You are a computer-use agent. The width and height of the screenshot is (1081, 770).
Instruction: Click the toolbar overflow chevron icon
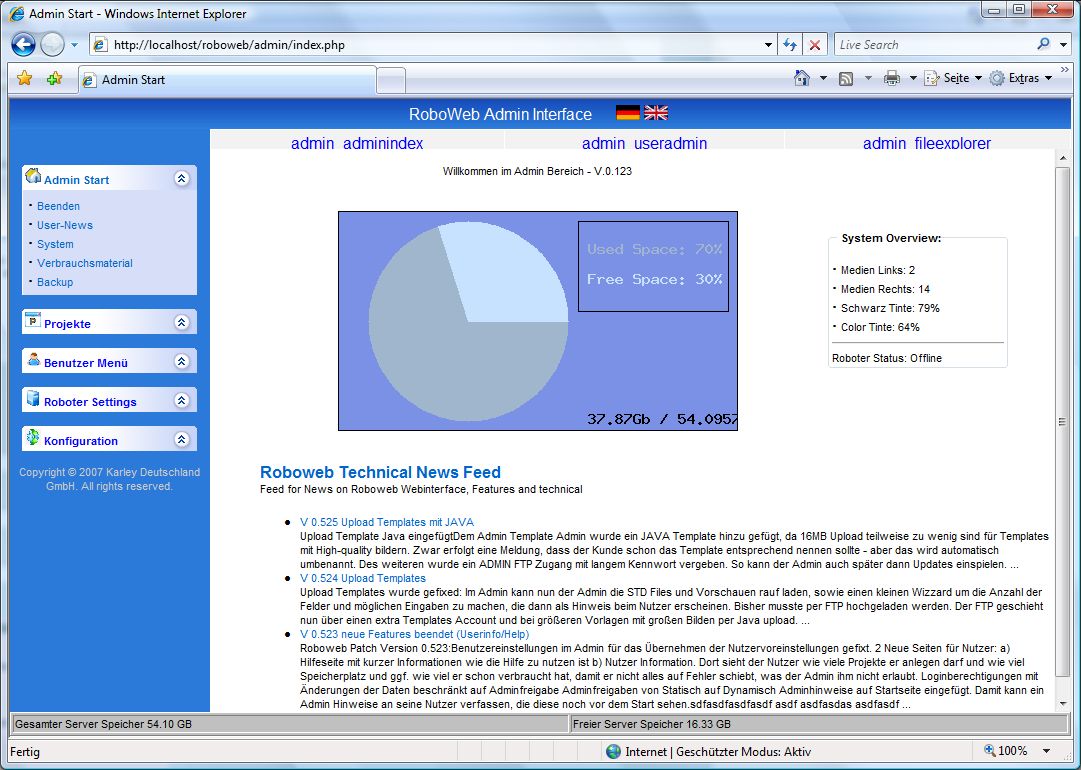(x=1064, y=70)
